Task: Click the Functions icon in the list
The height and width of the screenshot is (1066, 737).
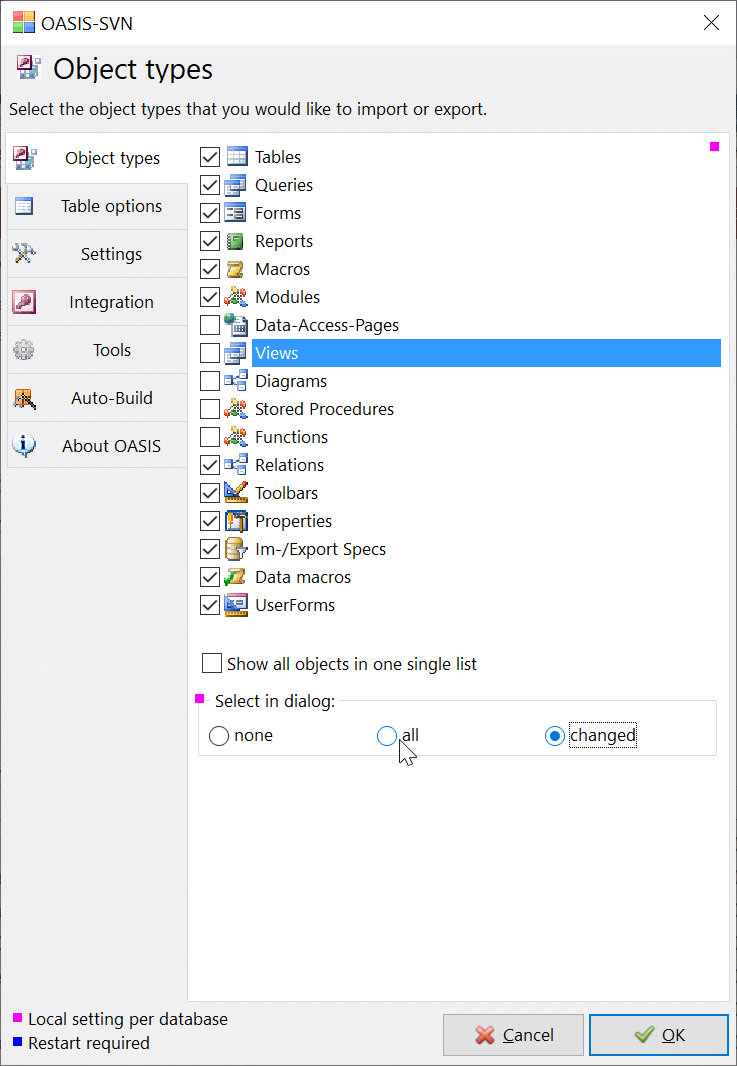Action: pos(237,437)
